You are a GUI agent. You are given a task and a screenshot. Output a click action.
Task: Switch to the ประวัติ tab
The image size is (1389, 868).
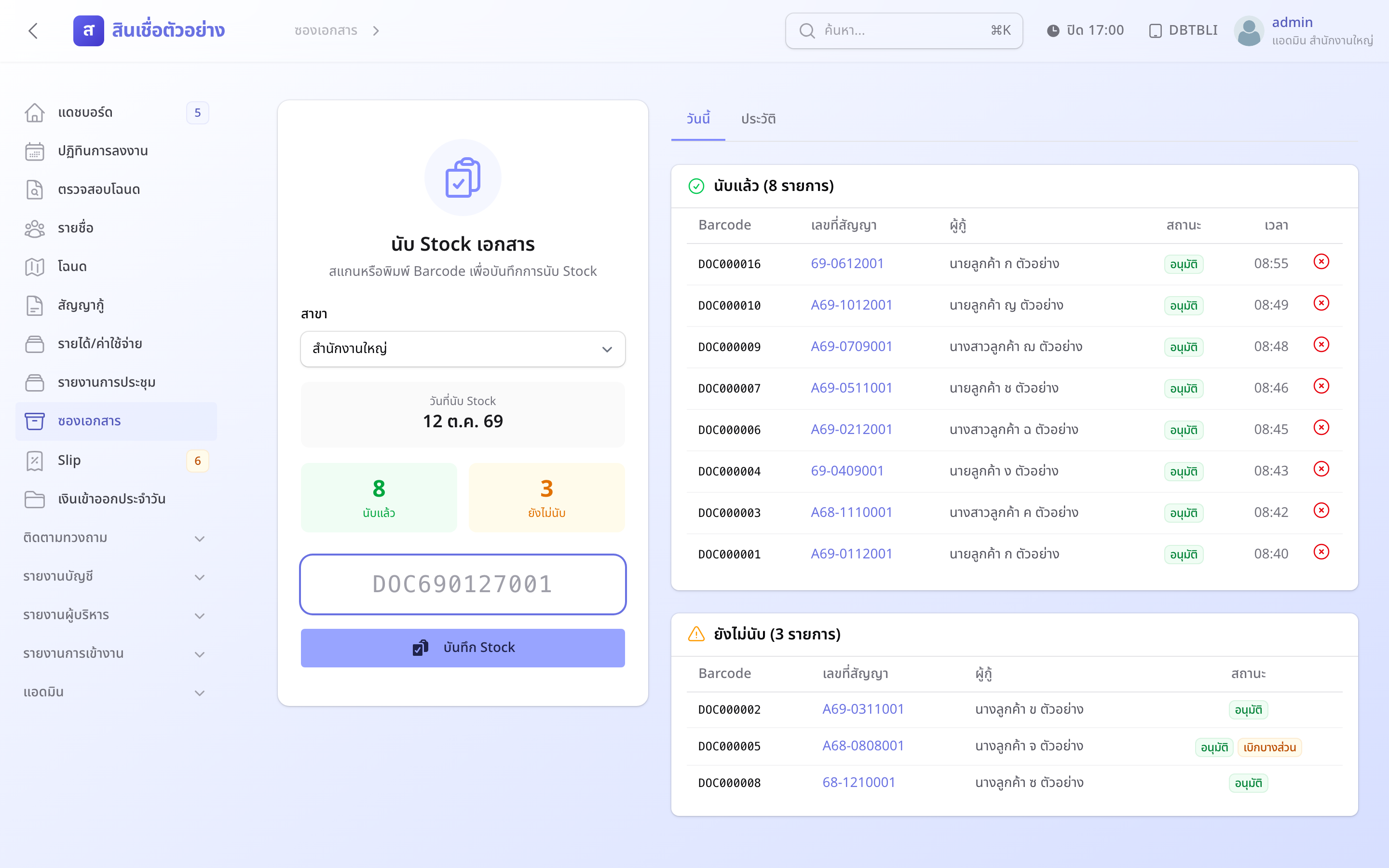point(758,119)
